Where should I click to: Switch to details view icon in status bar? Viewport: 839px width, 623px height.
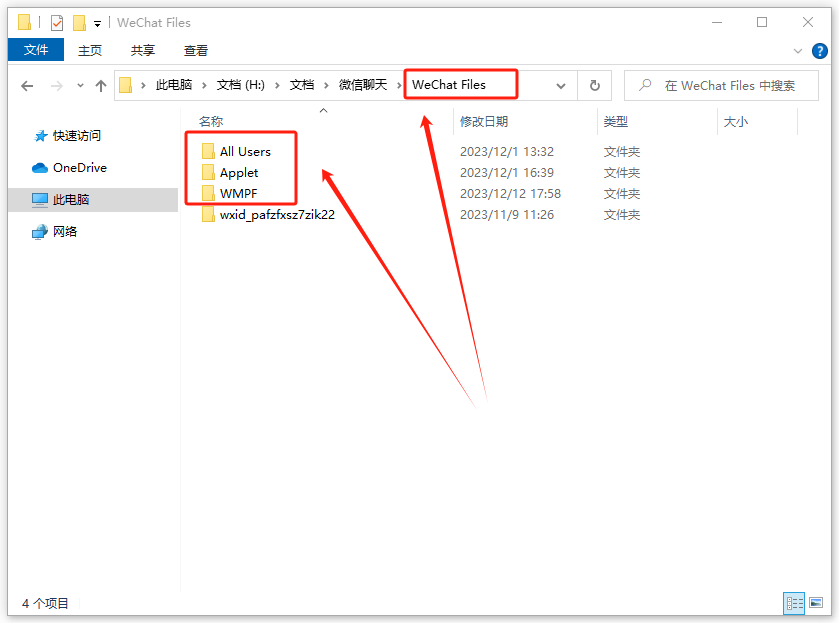[794, 603]
